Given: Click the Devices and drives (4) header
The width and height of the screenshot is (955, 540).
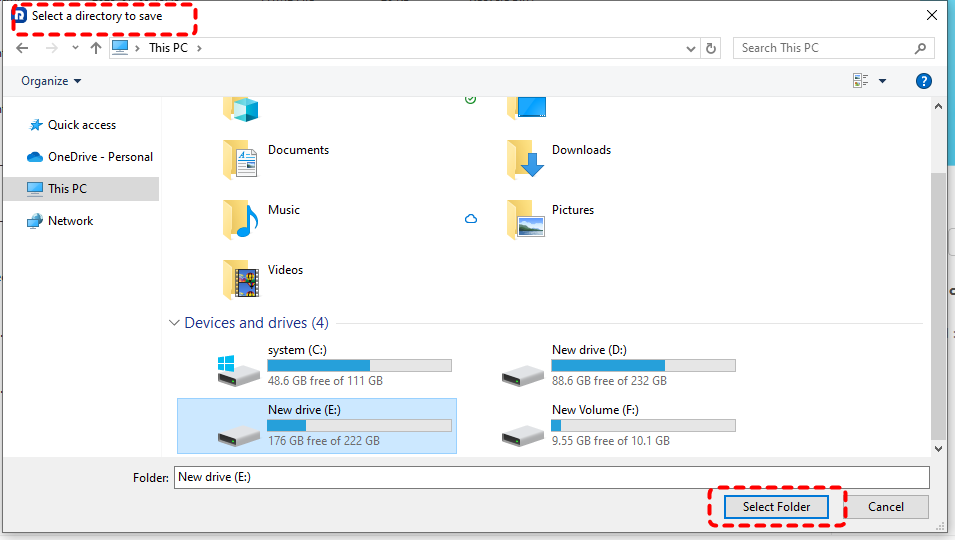Looking at the screenshot, I should [x=256, y=323].
